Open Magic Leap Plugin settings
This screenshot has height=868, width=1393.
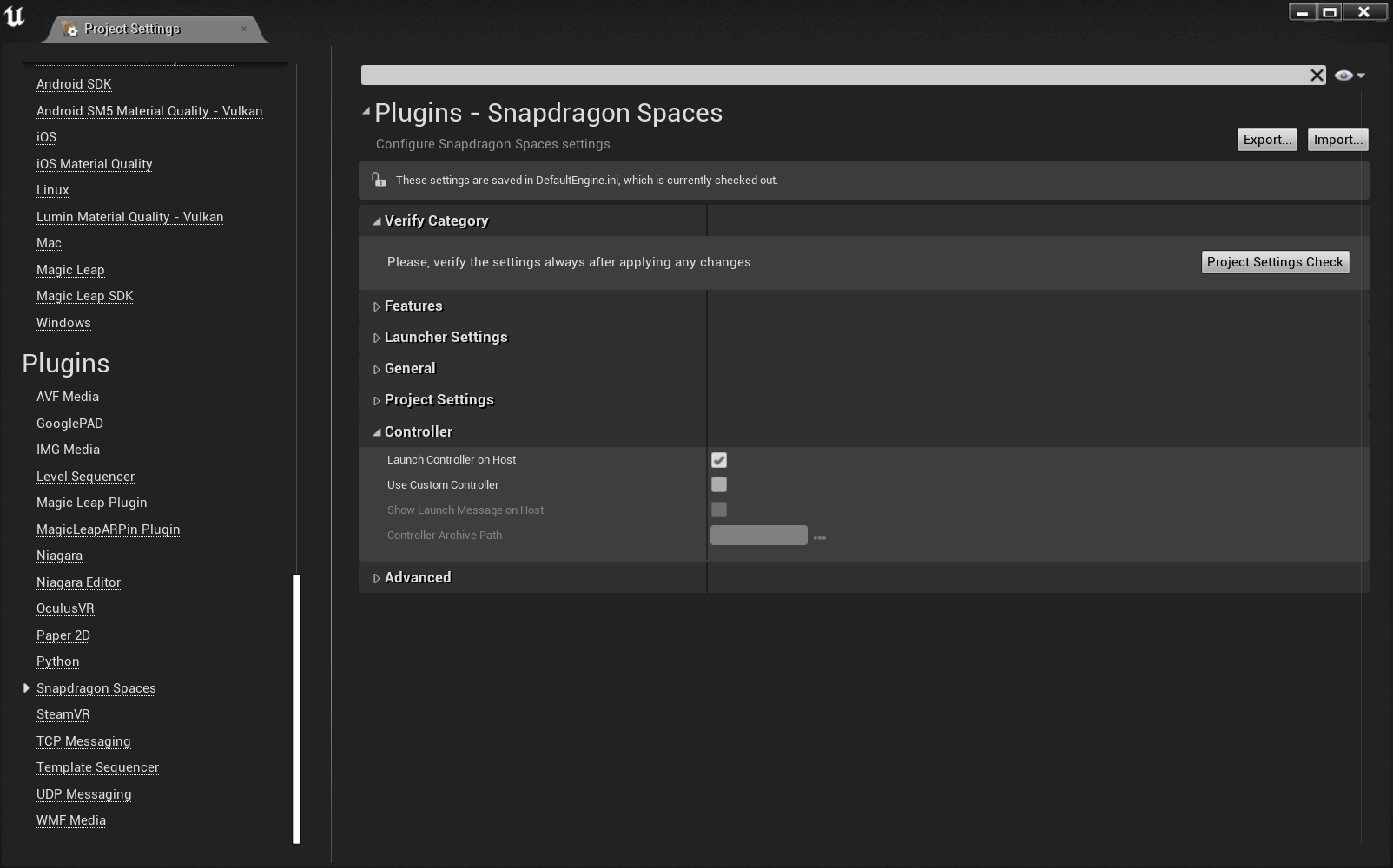(91, 503)
